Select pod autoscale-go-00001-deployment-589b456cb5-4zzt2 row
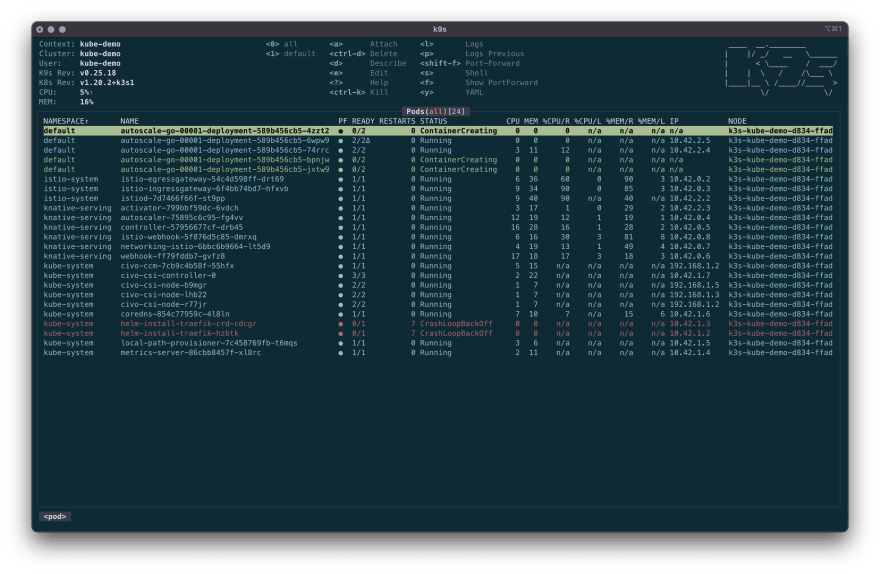 coord(438,131)
